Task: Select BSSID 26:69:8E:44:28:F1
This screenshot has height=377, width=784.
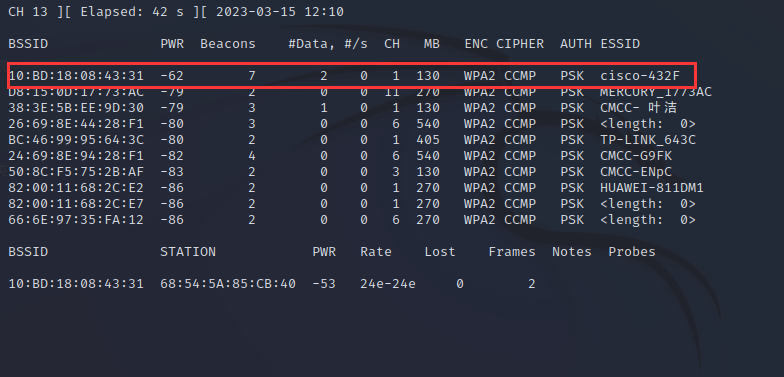Action: pyautogui.click(x=76, y=124)
